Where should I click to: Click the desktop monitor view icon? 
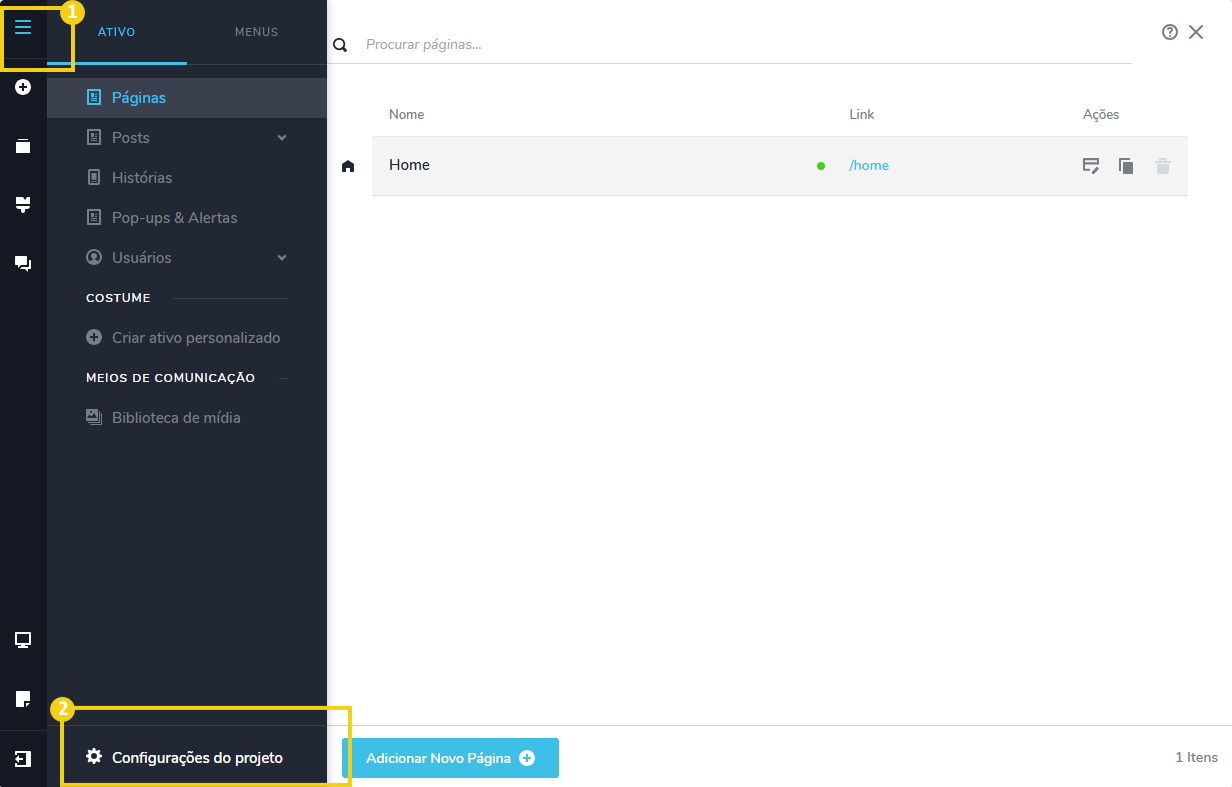23,640
